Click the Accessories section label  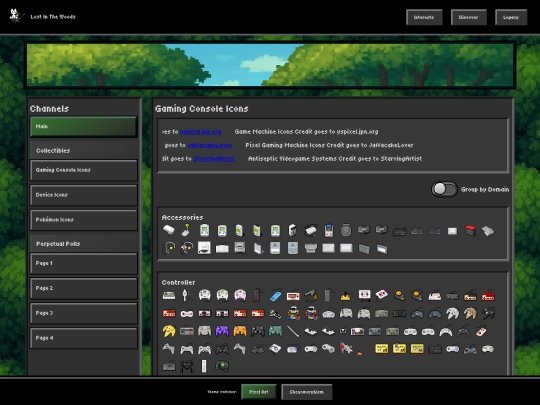(182, 217)
